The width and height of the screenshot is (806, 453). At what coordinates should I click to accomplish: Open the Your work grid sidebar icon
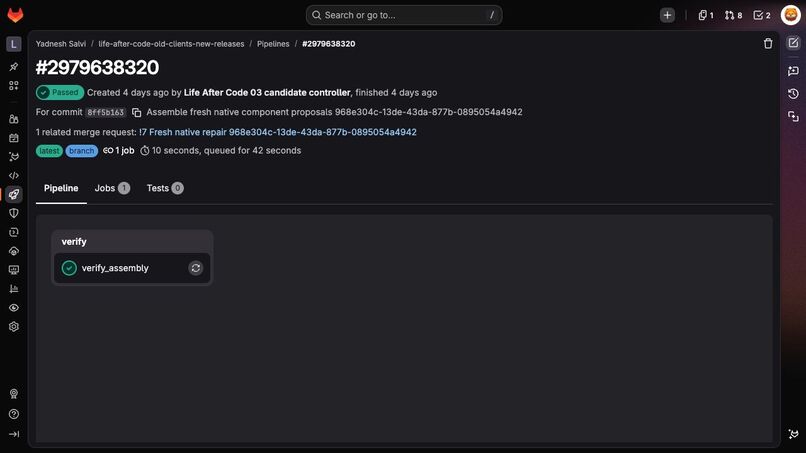[14, 85]
